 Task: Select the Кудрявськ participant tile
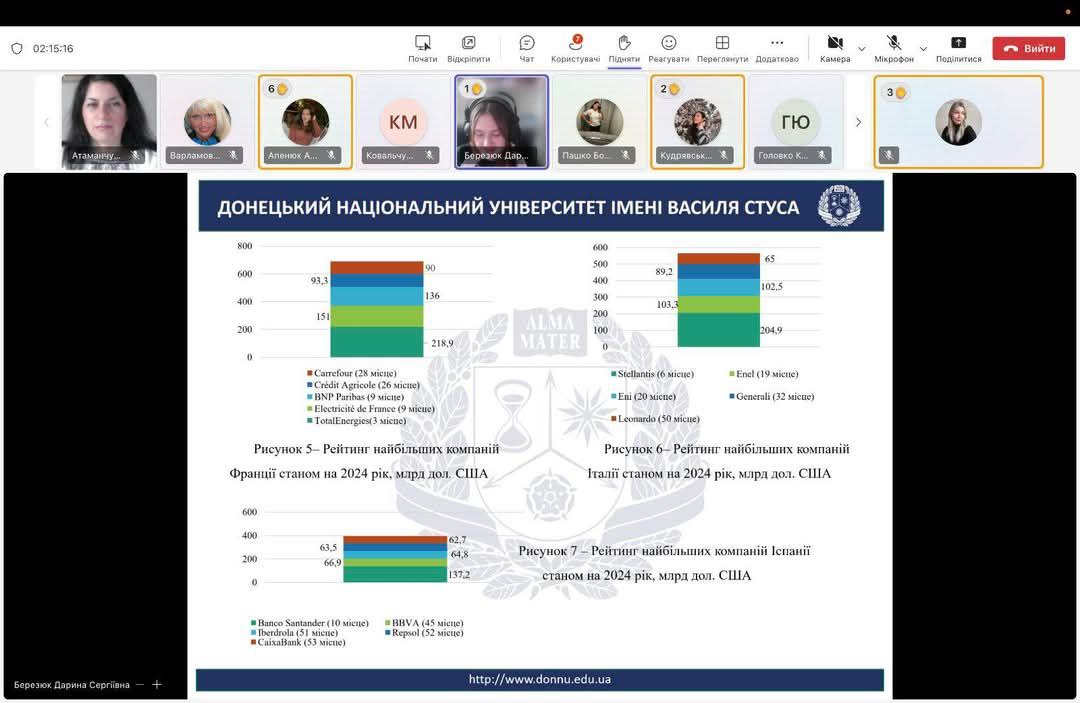pyautogui.click(x=697, y=121)
